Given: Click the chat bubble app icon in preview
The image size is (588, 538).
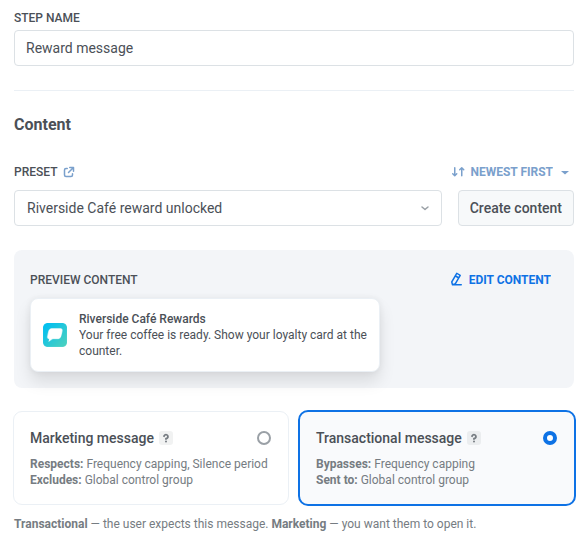Looking at the screenshot, I should [55, 335].
